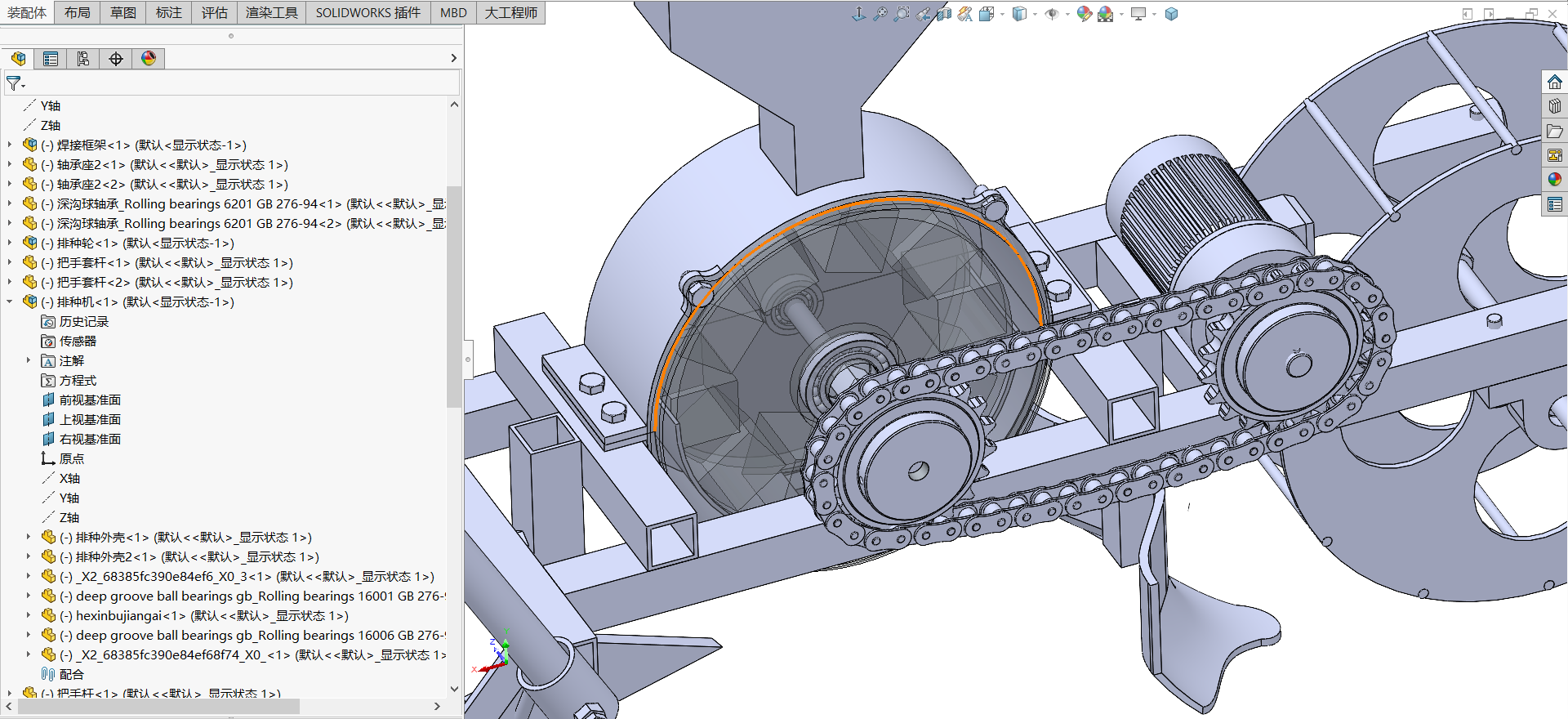Screen dimensions: 1568x719
Task: Select the 方程式 tree item
Action: click(x=69, y=380)
